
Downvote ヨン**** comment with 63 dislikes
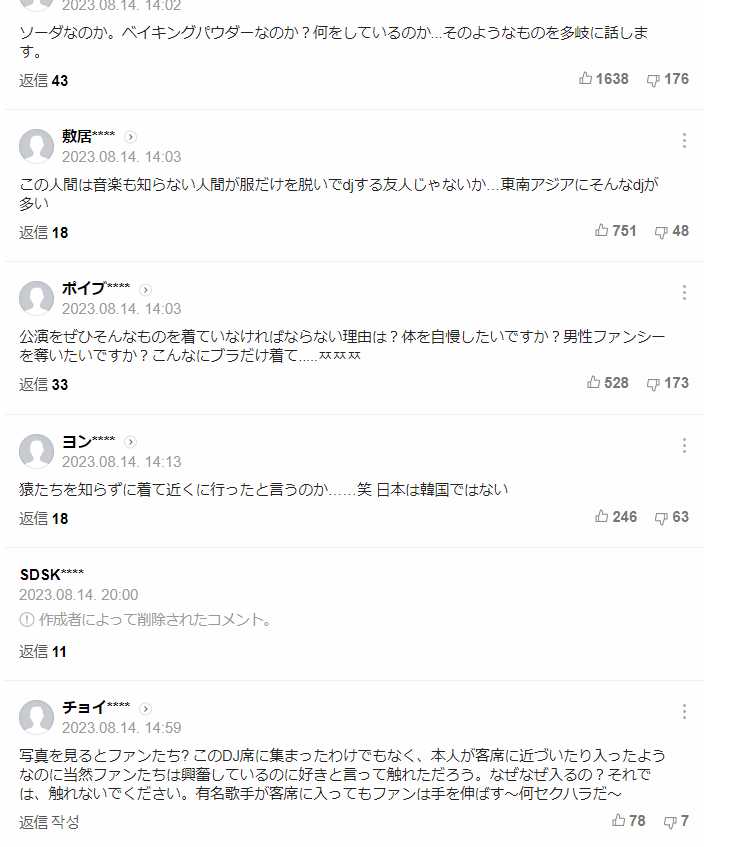pyautogui.click(x=672, y=517)
